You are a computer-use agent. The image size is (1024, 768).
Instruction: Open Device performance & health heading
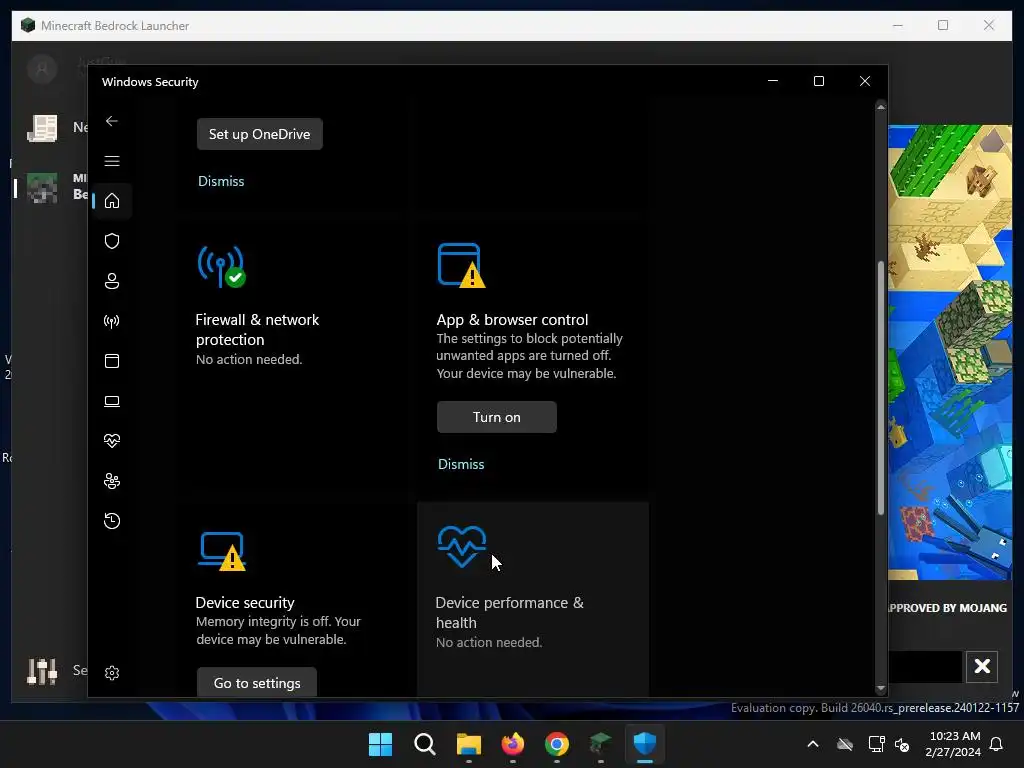[x=509, y=613]
